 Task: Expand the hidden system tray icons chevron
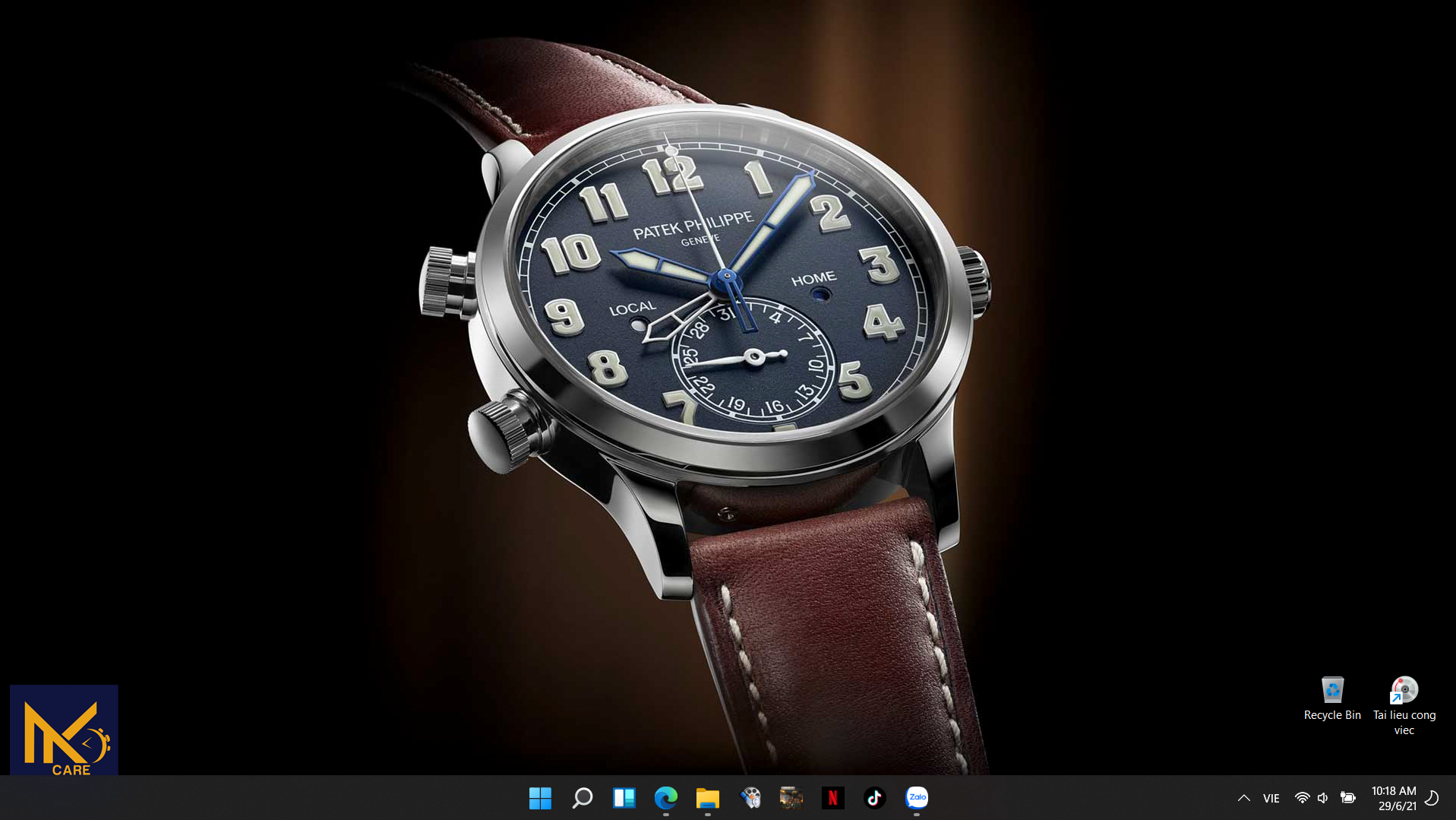point(1243,798)
